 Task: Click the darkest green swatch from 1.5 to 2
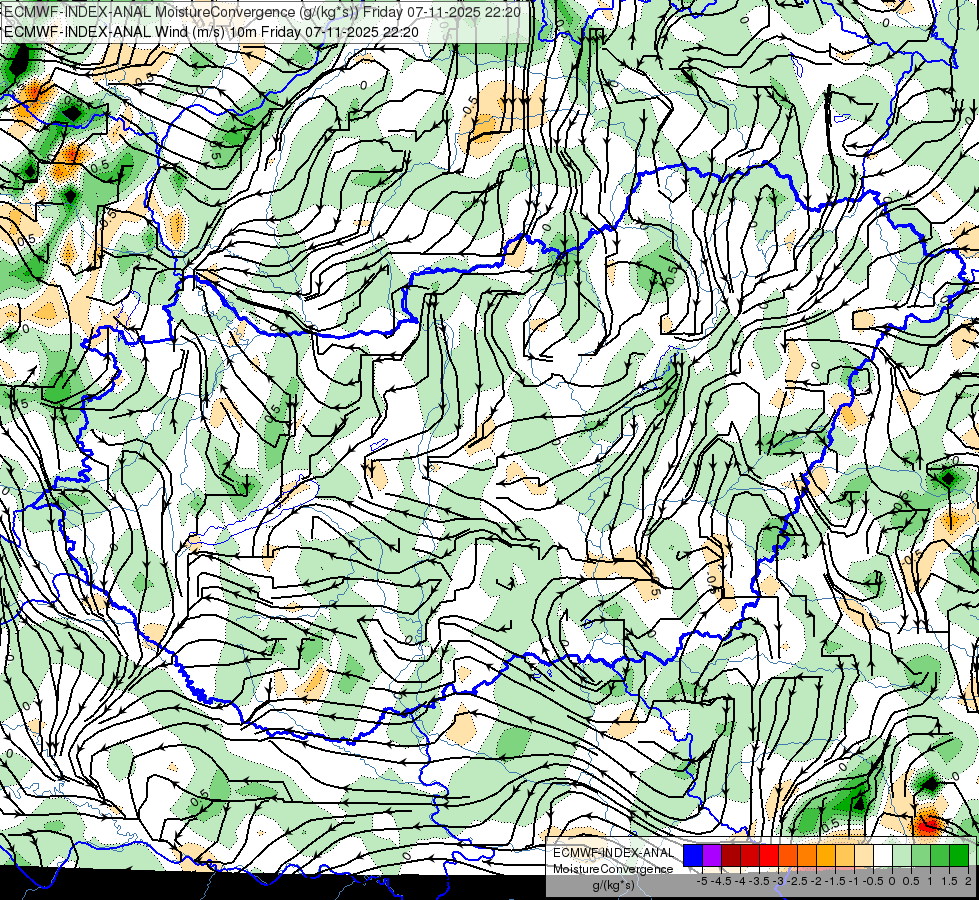[x=959, y=856]
